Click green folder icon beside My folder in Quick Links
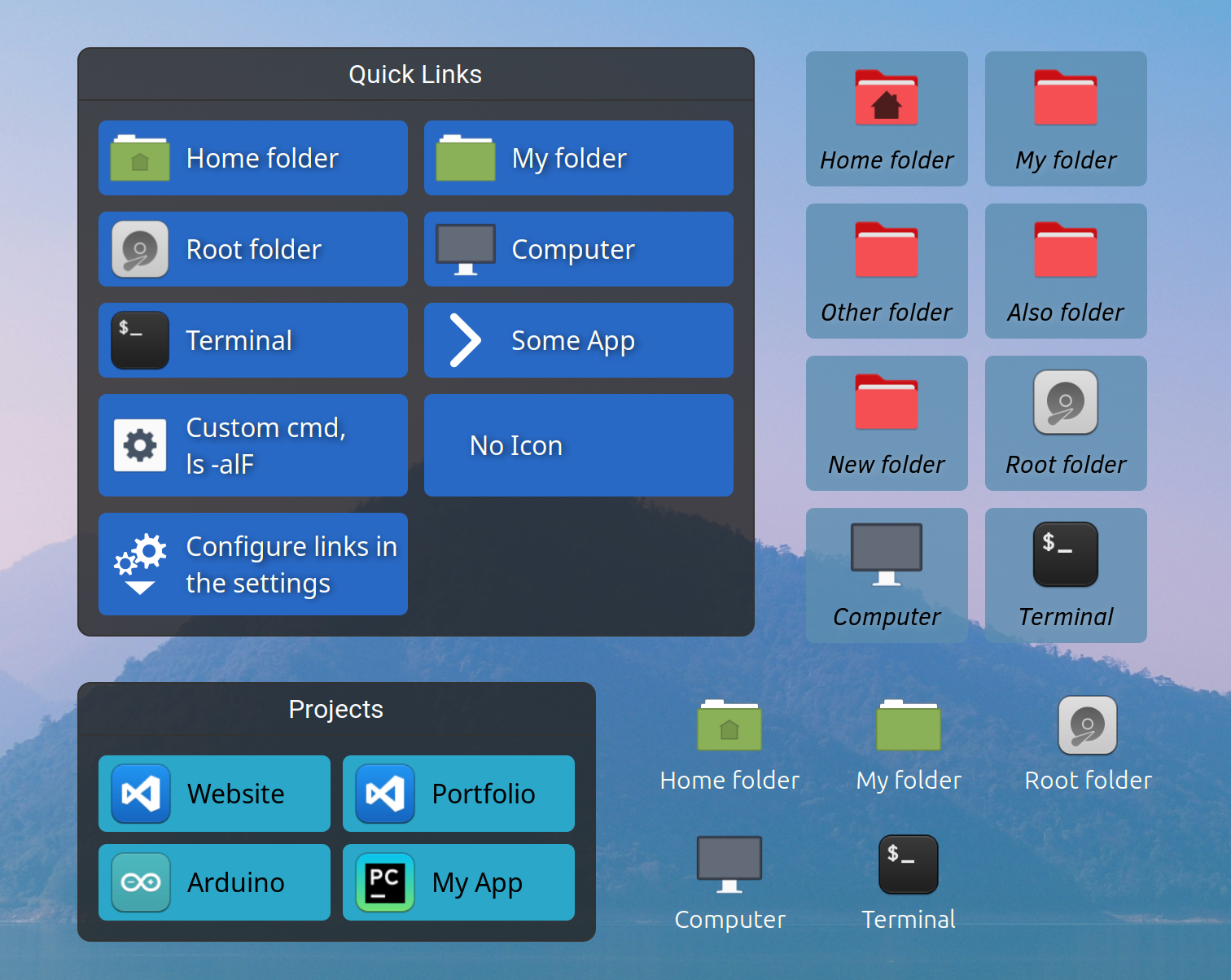 (x=466, y=158)
